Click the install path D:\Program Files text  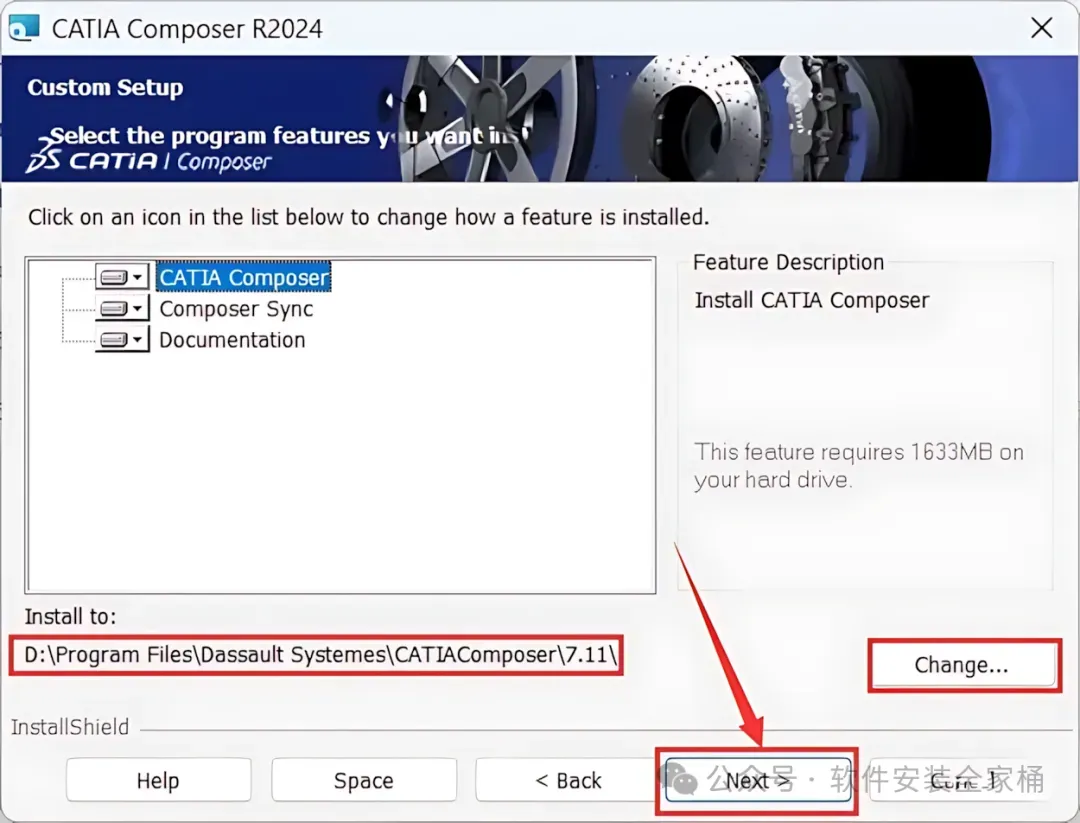point(320,654)
